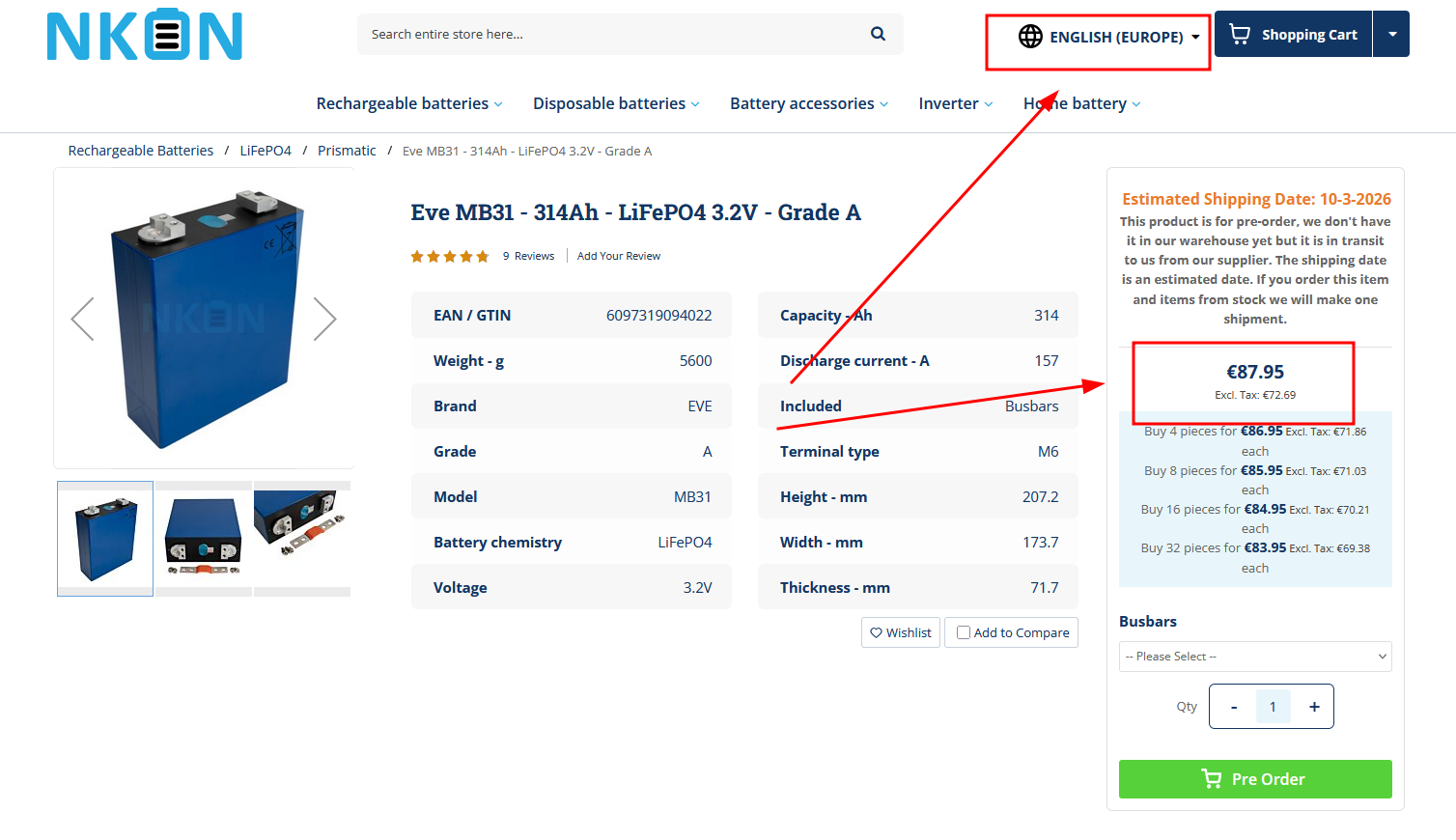
Task: Click the NKON logo
Action: point(145,35)
